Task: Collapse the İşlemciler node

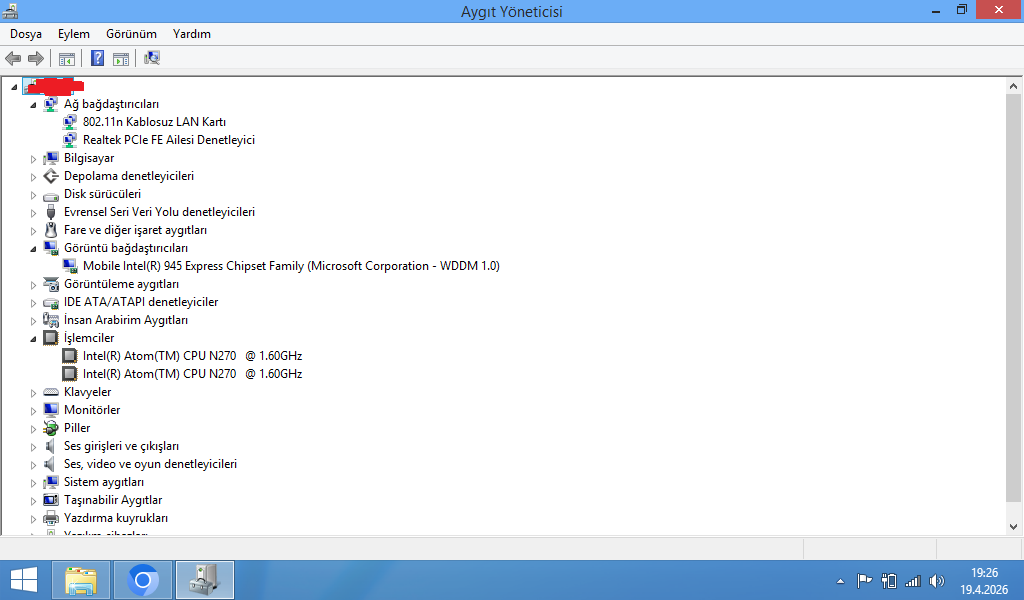Action: tap(33, 339)
